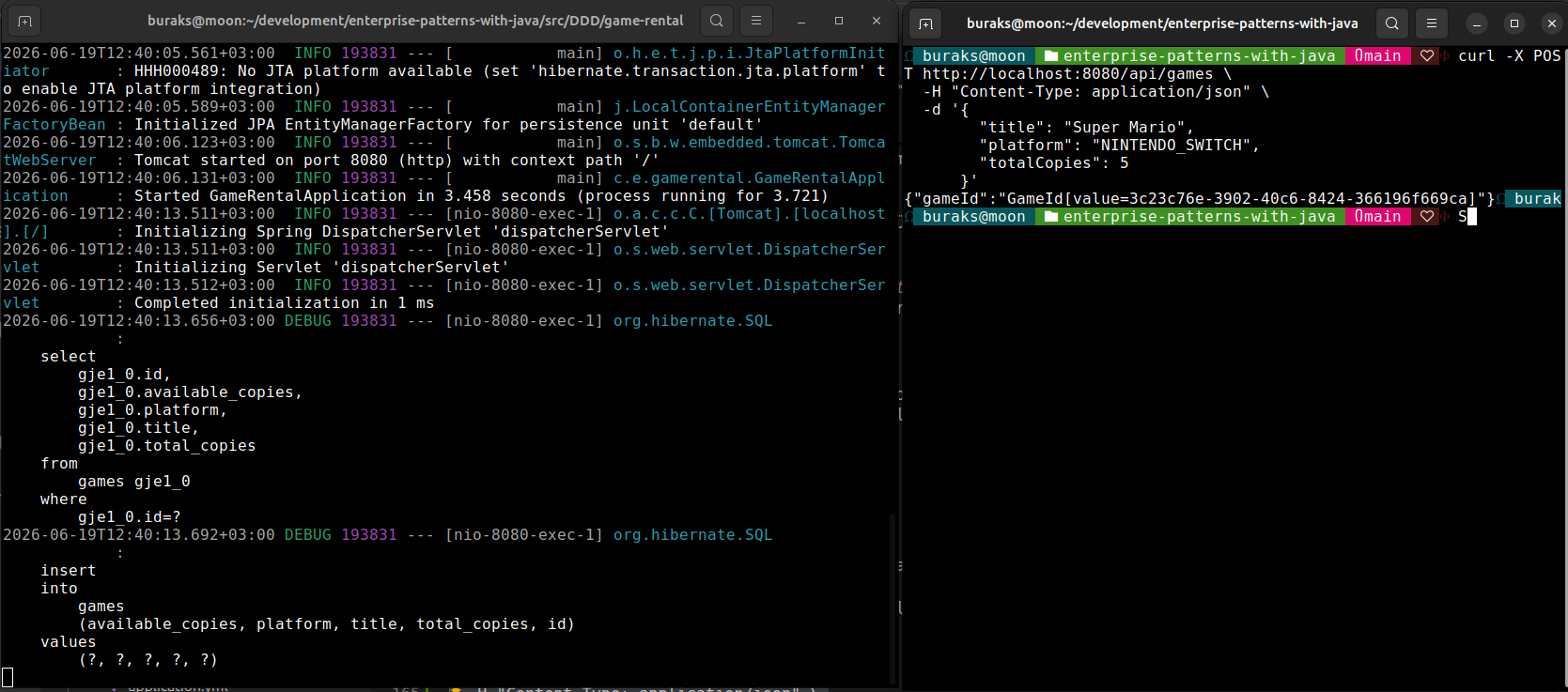Close the game-rental terminal window

[877, 21]
